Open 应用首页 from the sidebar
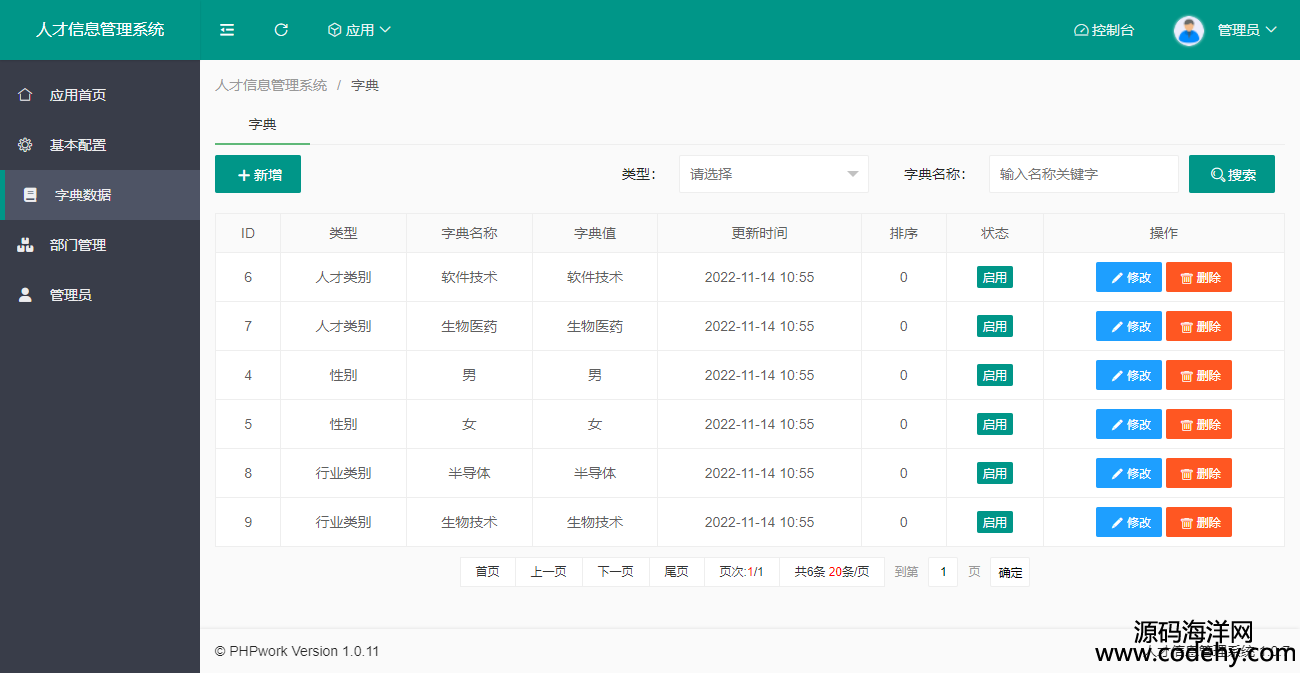This screenshot has width=1300, height=673. 78,95
